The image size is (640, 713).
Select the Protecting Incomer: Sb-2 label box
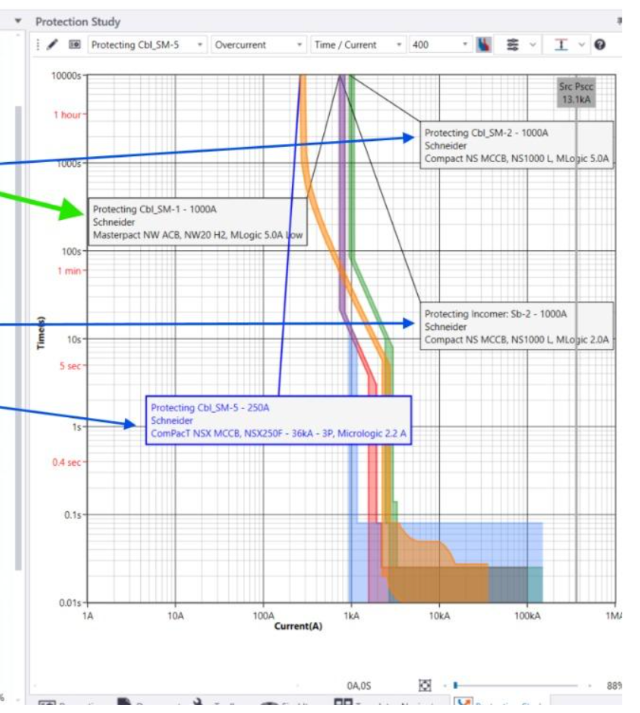coord(516,326)
